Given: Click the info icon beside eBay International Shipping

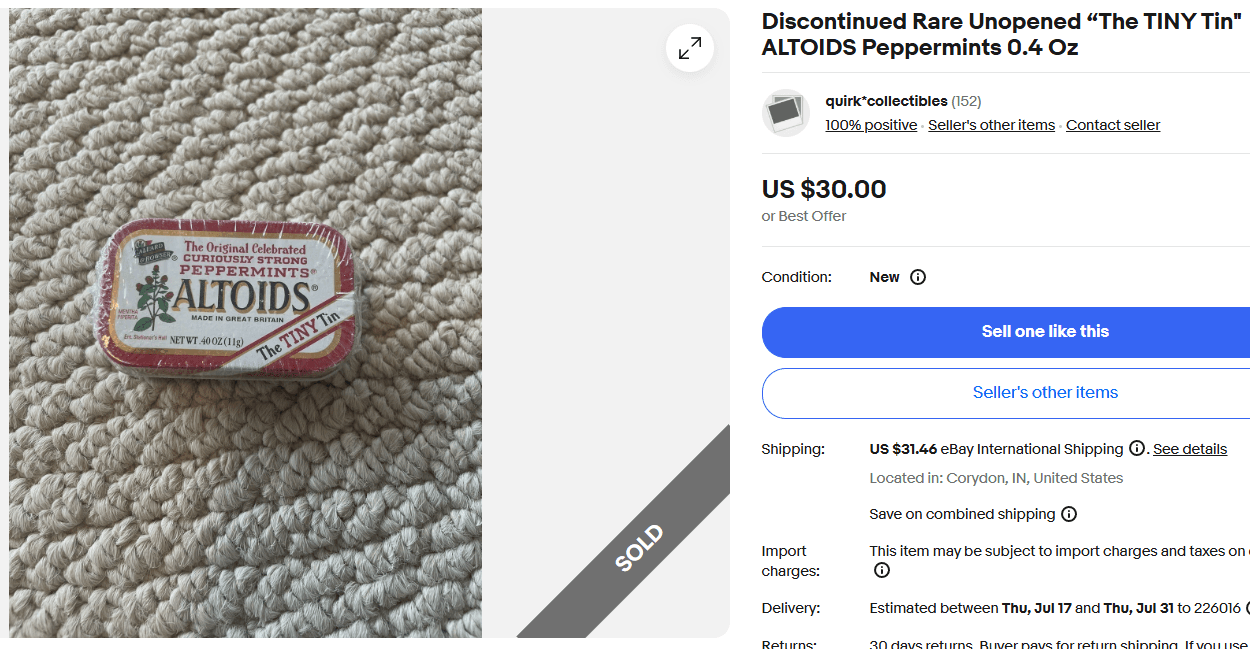Looking at the screenshot, I should tap(1137, 449).
